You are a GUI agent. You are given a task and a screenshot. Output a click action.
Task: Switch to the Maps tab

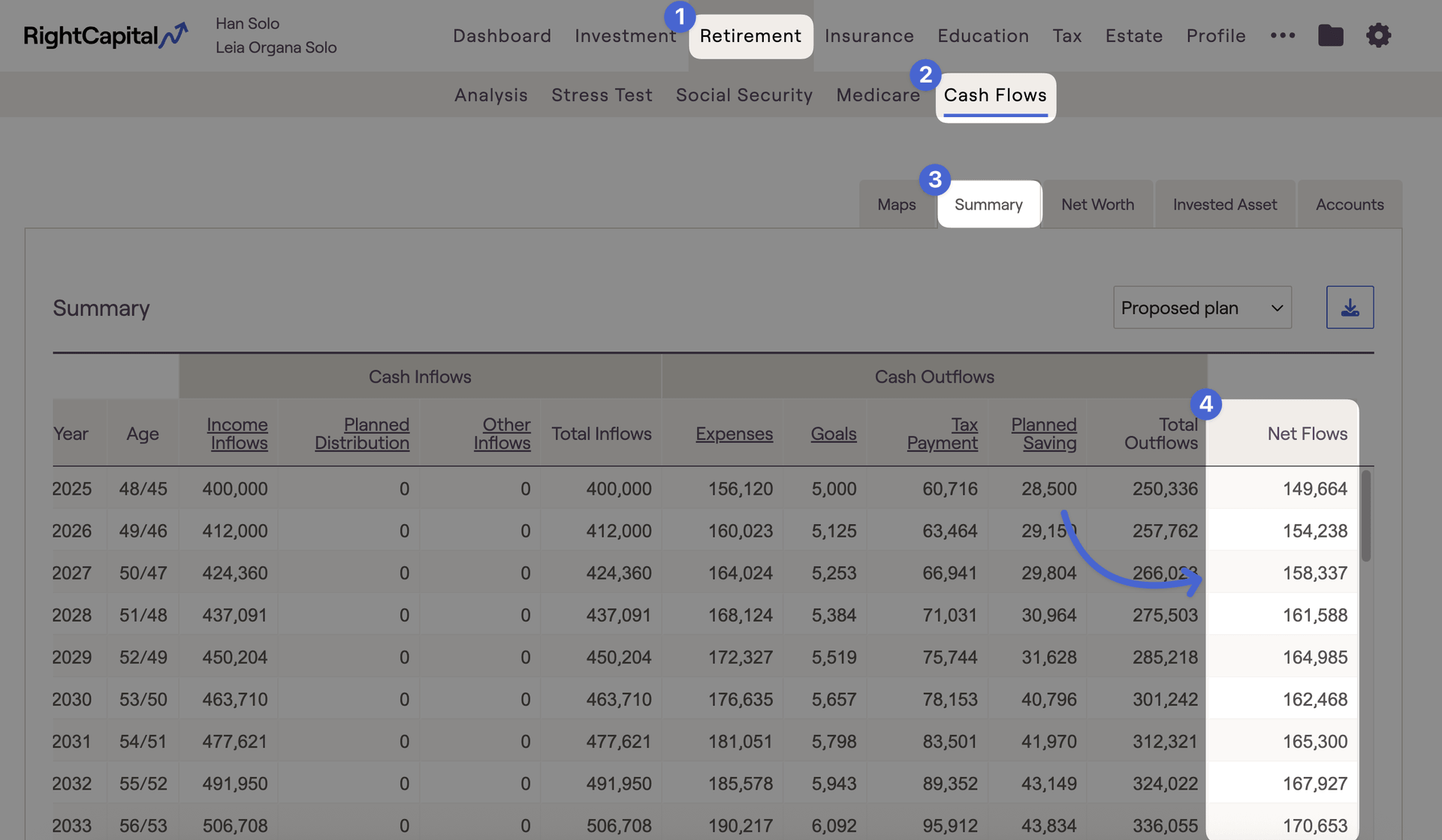tap(896, 204)
